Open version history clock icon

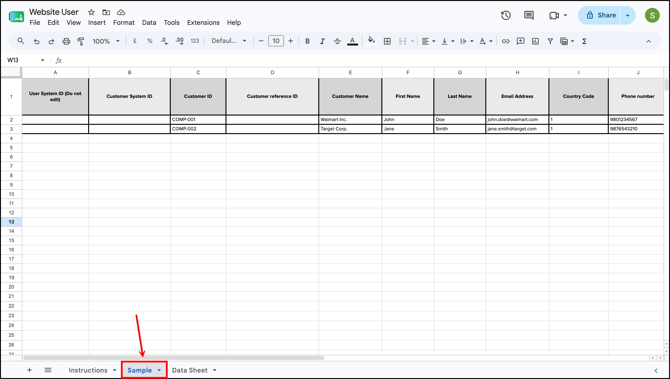point(505,15)
